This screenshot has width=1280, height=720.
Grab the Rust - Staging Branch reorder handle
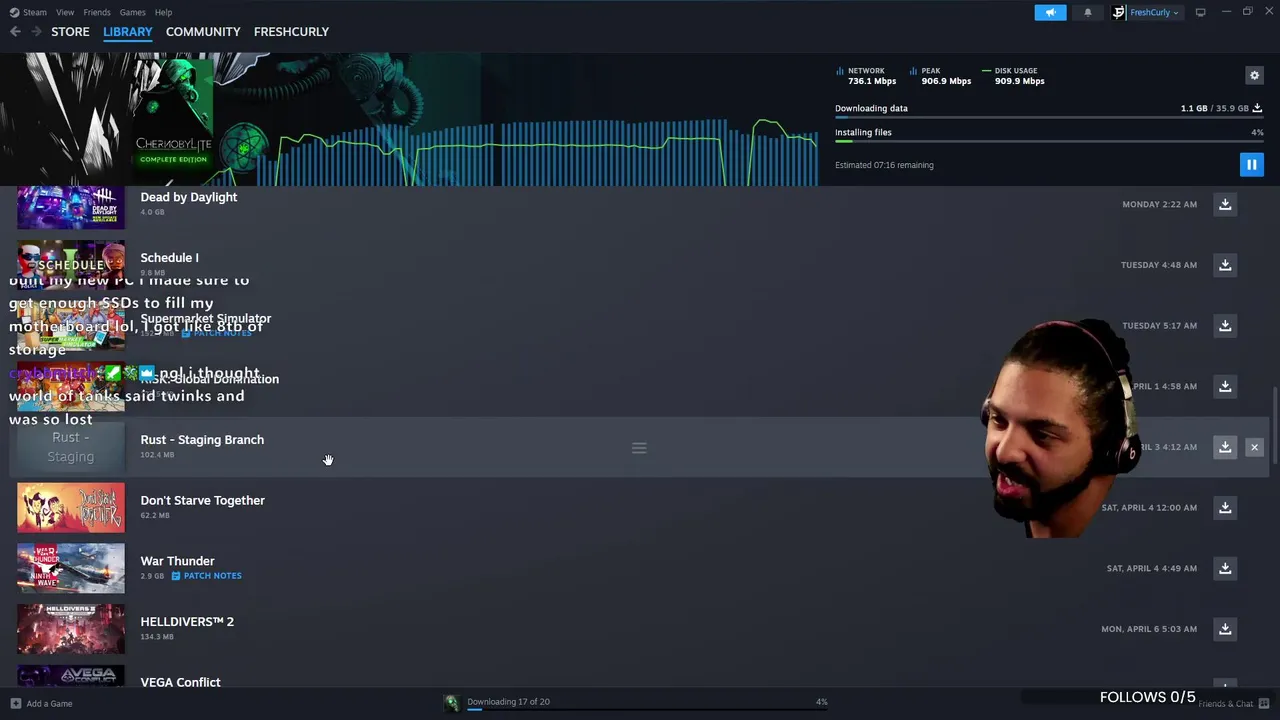pos(639,448)
